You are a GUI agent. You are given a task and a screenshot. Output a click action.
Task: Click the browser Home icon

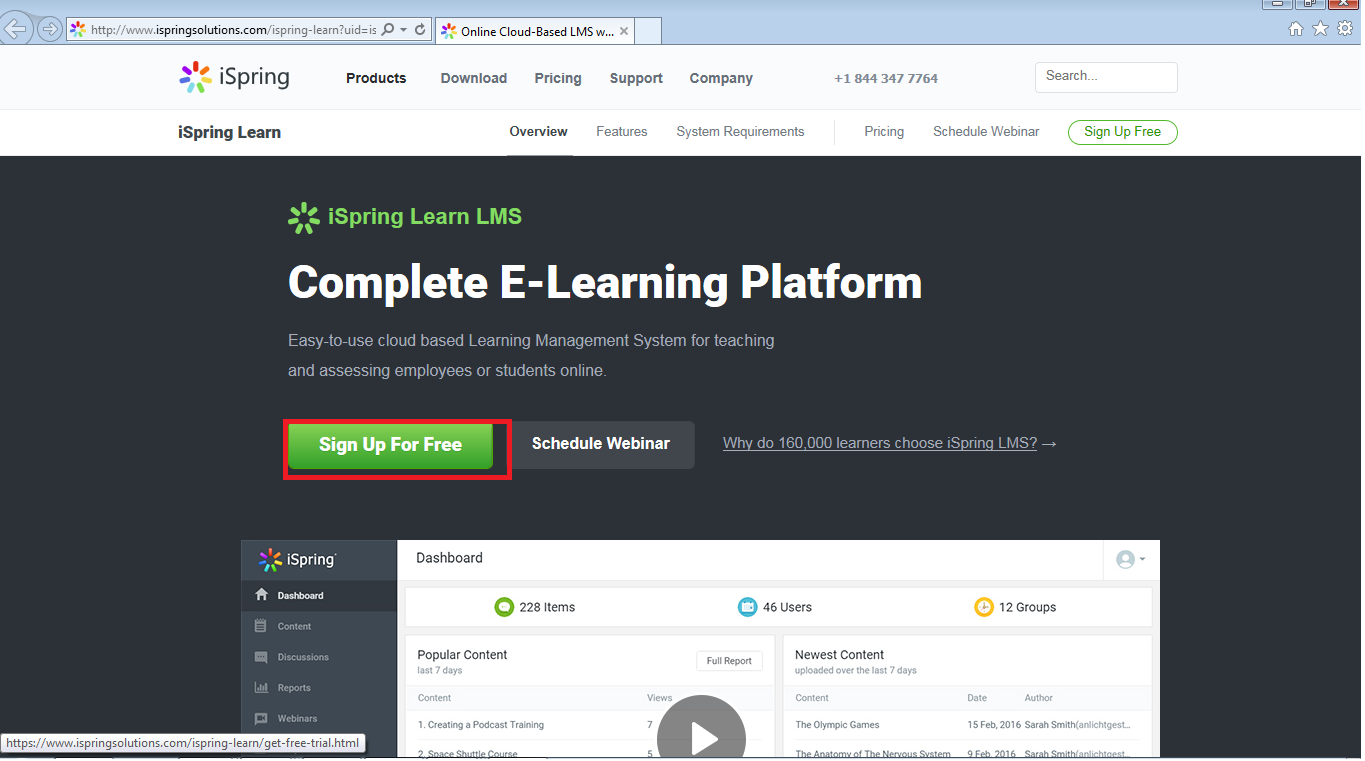click(1296, 29)
